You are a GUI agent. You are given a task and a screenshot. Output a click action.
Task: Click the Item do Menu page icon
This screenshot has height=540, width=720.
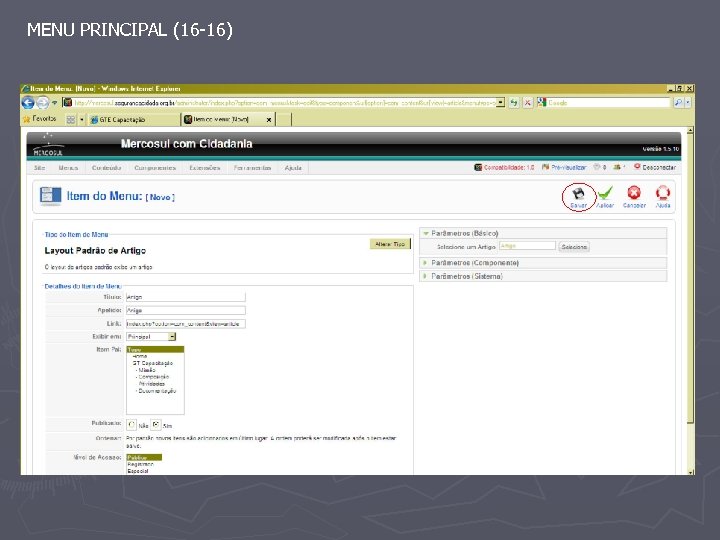(x=50, y=196)
